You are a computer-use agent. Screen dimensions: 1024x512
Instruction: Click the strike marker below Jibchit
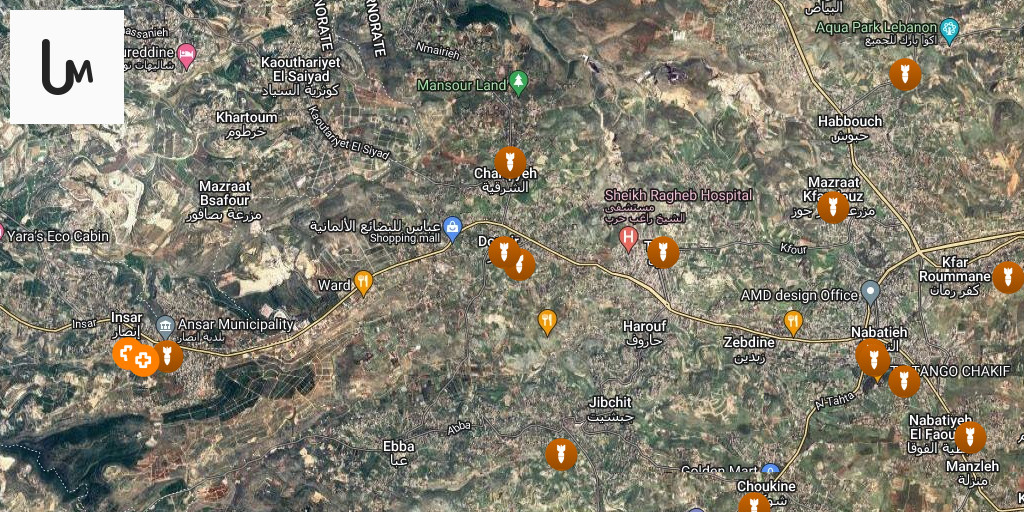(x=561, y=455)
